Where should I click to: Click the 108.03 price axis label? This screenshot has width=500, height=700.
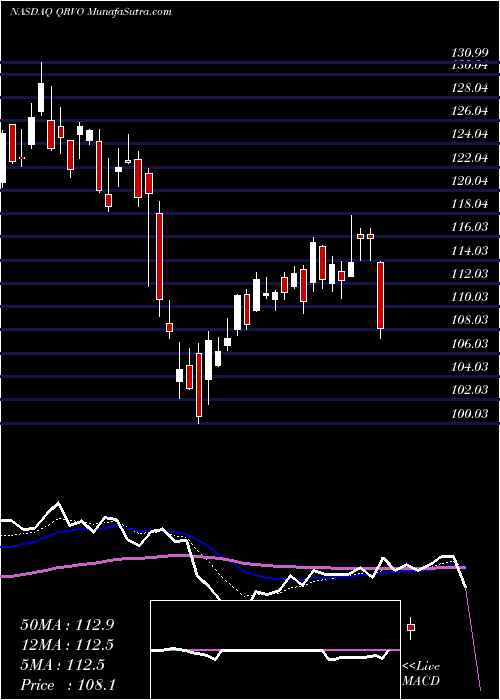pyautogui.click(x=470, y=320)
